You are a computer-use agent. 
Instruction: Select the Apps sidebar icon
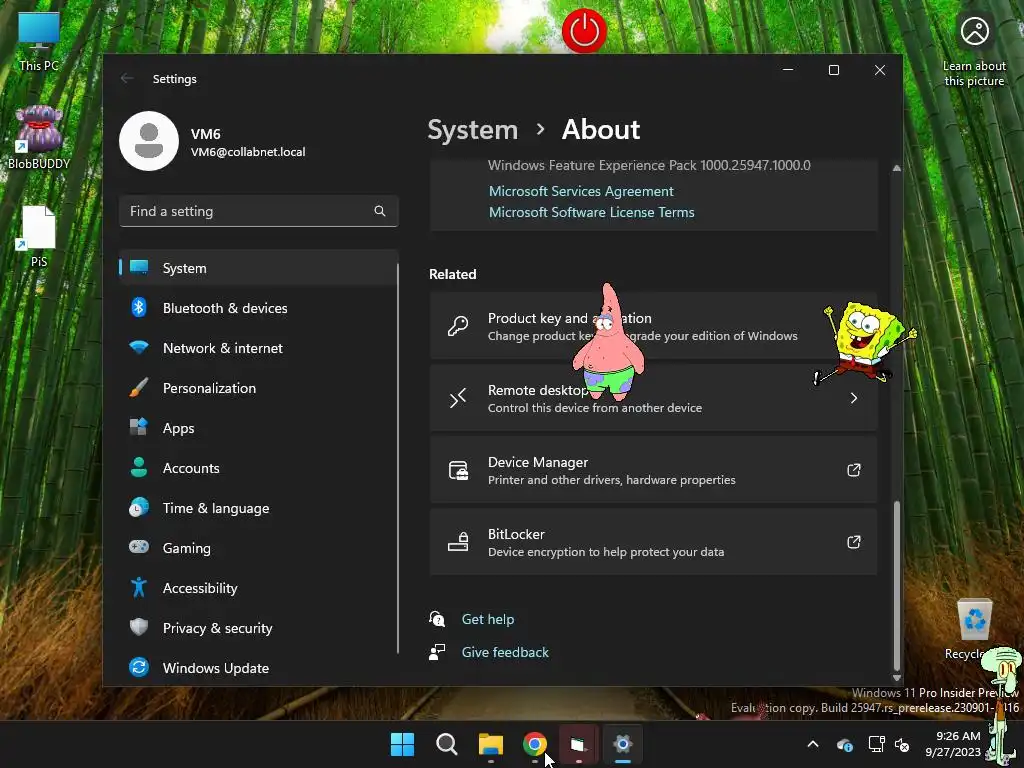138,428
